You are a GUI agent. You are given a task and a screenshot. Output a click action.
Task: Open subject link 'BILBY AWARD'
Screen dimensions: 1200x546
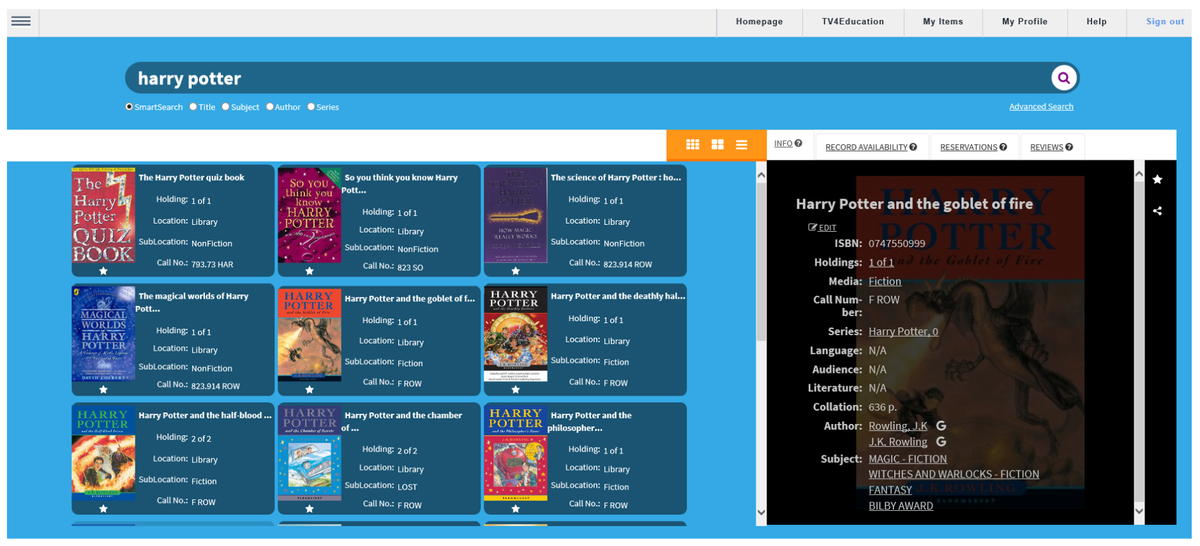click(x=901, y=506)
